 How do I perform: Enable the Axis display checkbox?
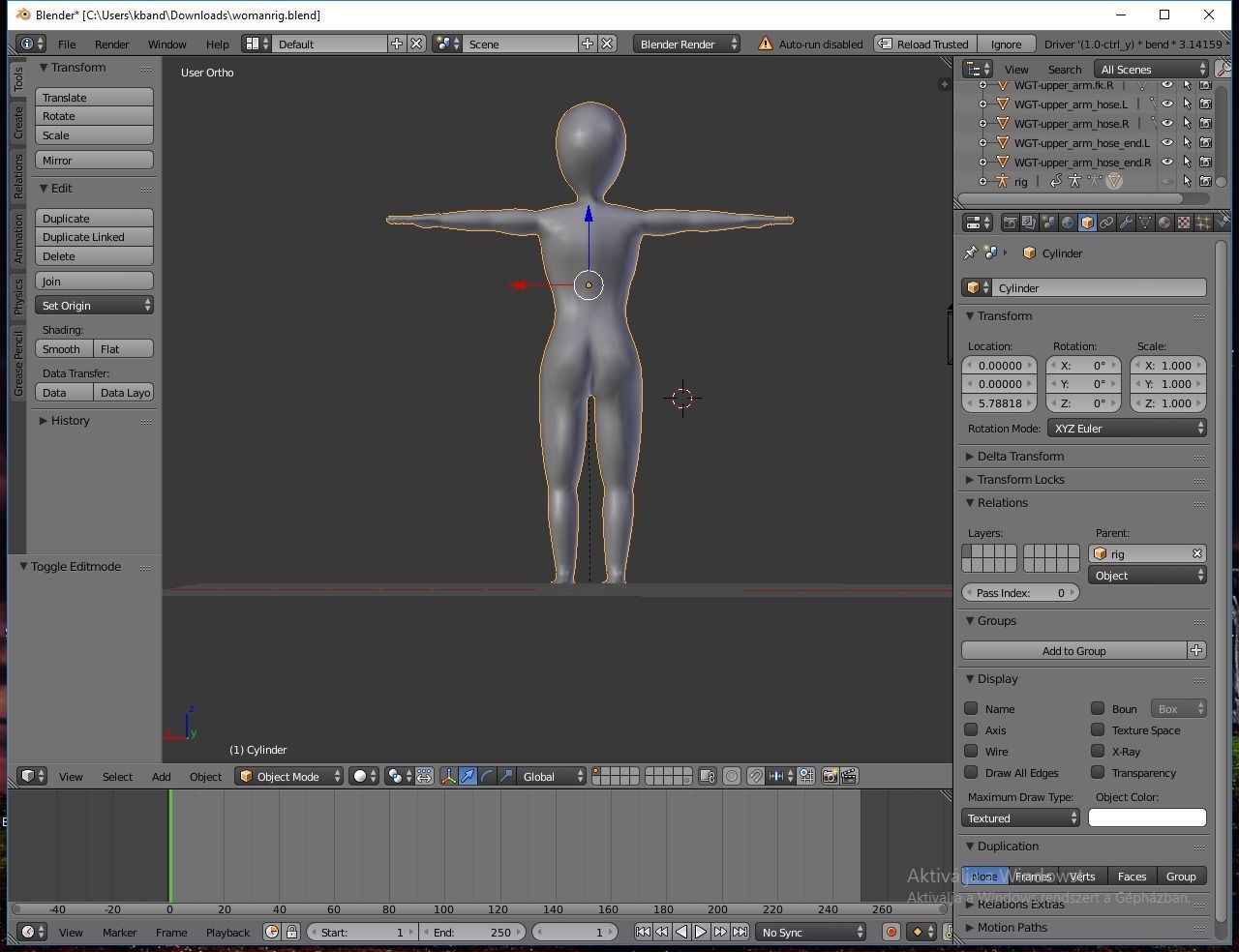(971, 729)
